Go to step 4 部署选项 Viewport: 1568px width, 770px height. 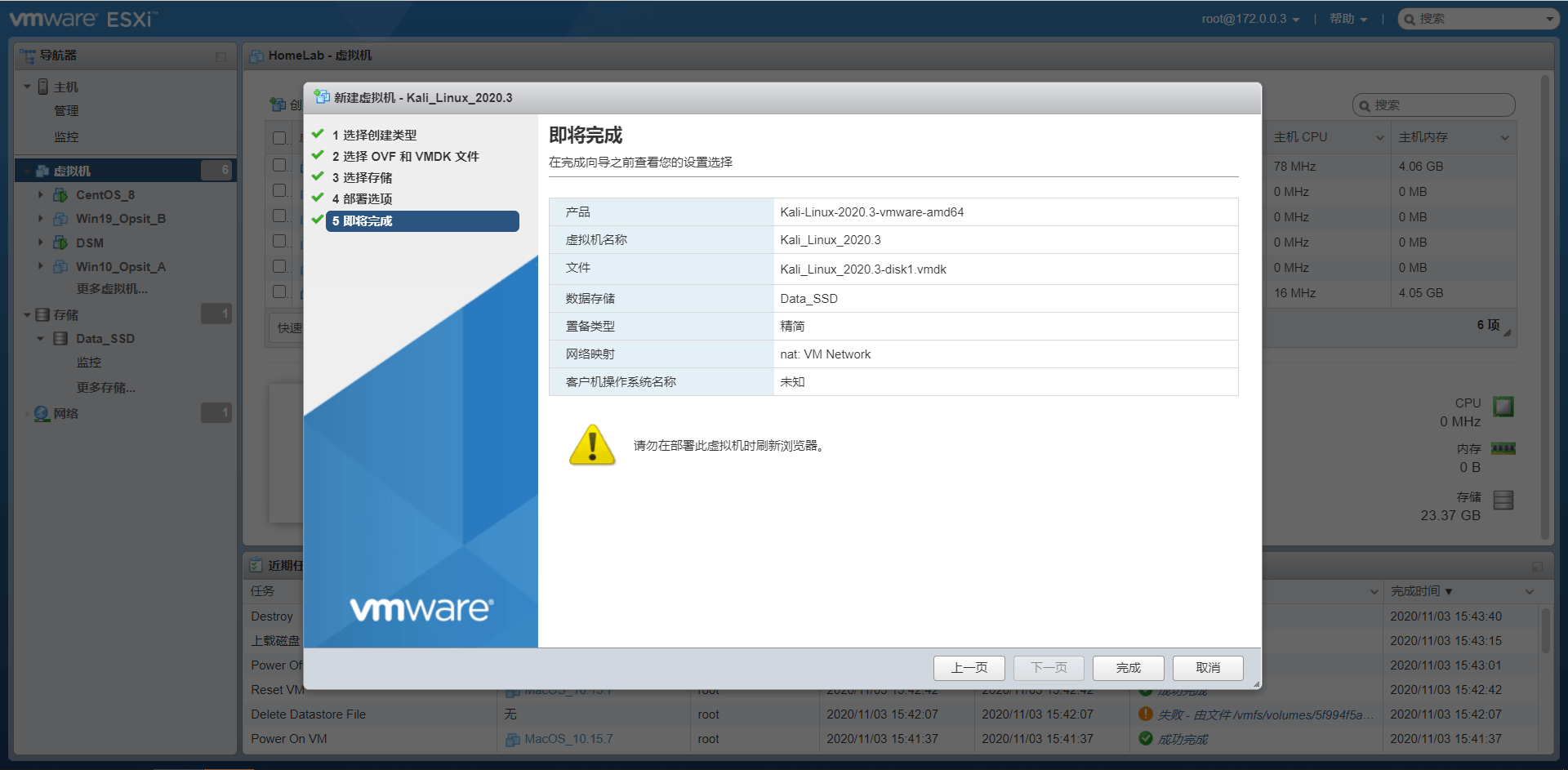362,198
